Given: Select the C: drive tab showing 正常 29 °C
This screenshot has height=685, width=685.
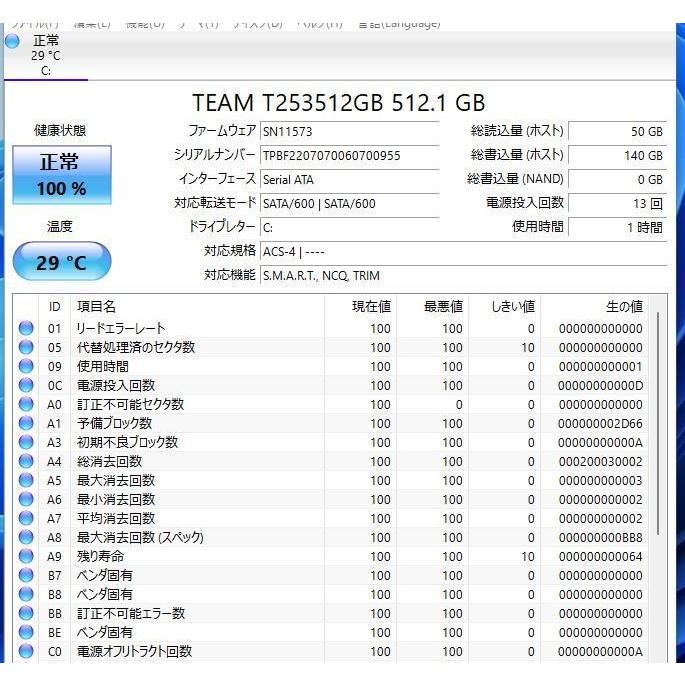Looking at the screenshot, I should pos(45,55).
